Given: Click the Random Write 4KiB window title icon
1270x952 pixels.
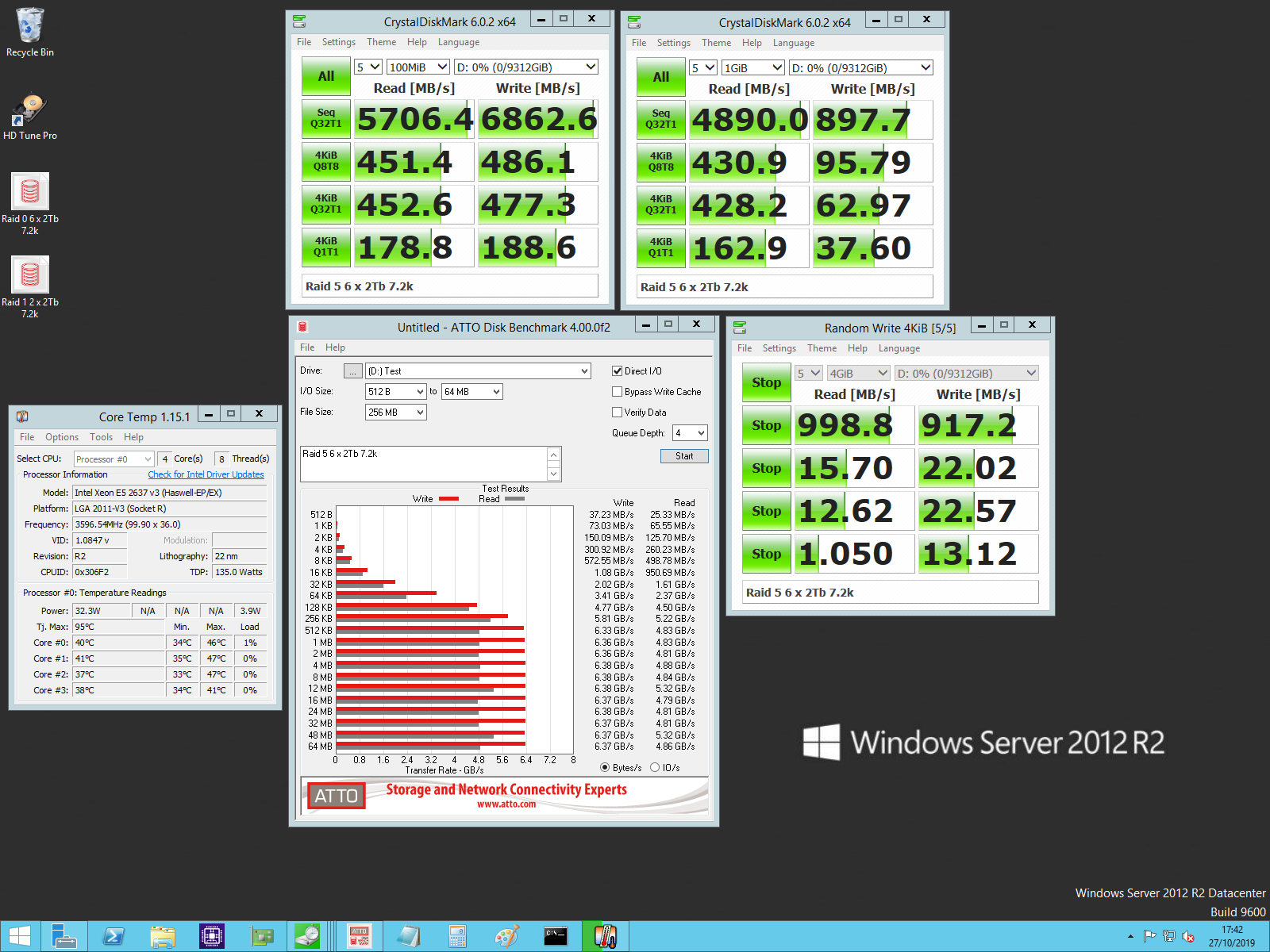Looking at the screenshot, I should [x=740, y=328].
